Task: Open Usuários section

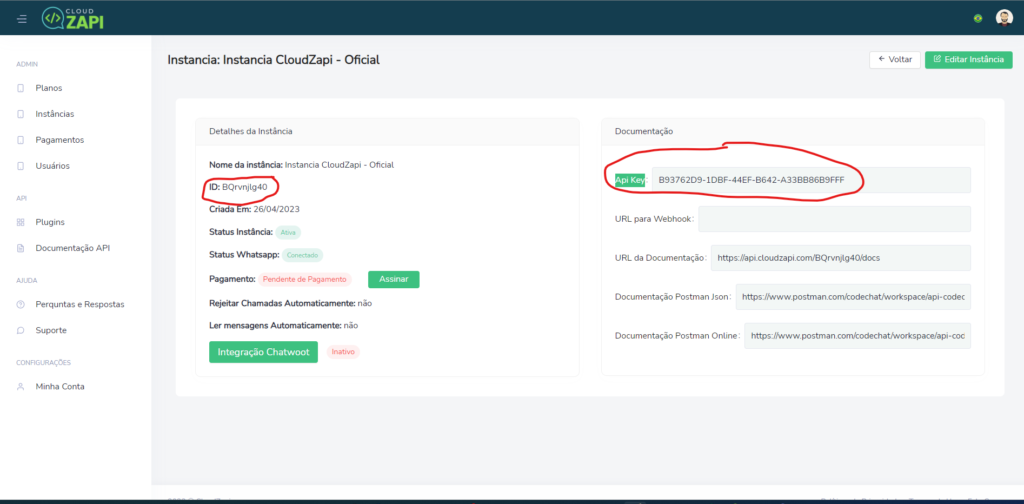Action: 52,166
